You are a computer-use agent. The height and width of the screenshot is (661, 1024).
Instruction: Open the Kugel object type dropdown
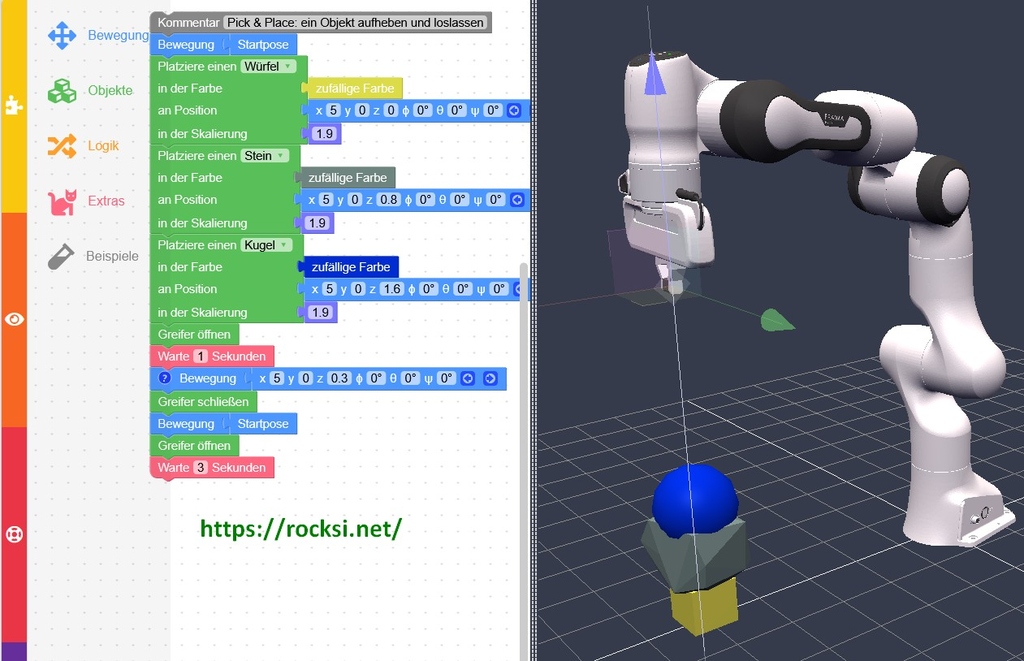click(266, 245)
